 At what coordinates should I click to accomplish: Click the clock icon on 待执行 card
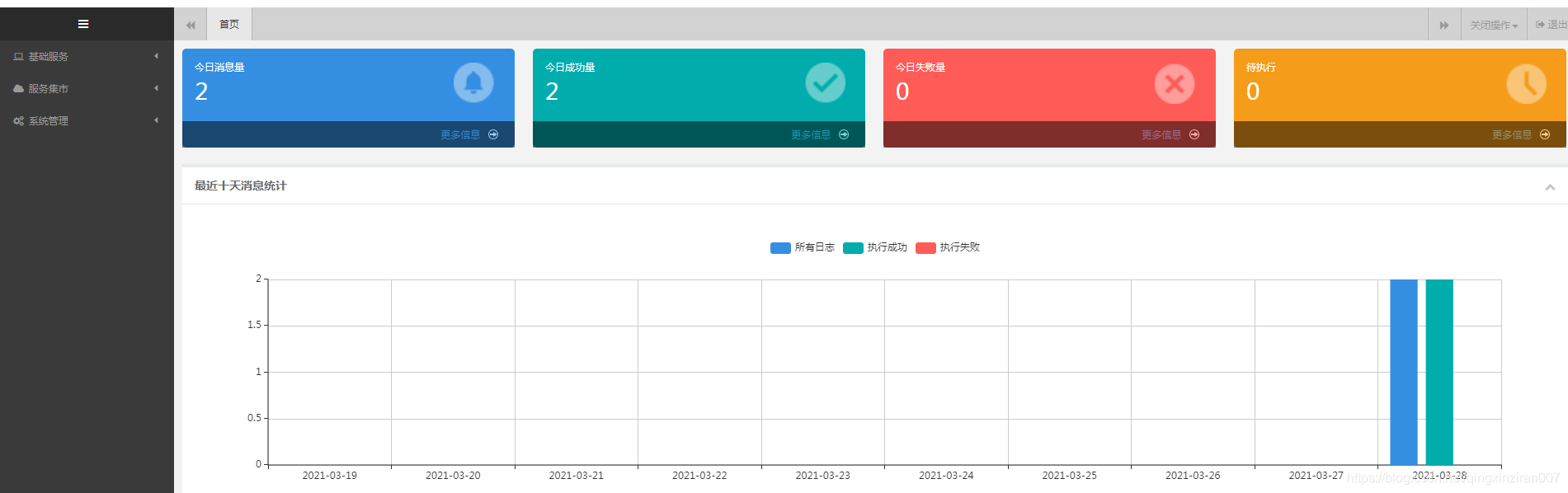[1527, 83]
